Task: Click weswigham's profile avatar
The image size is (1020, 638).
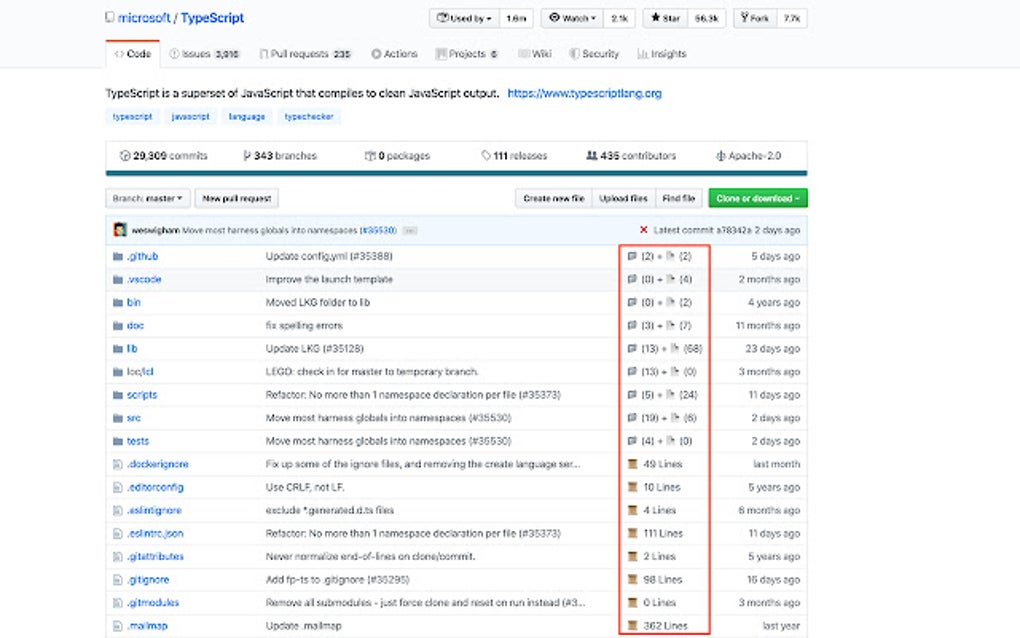Action: coord(120,229)
